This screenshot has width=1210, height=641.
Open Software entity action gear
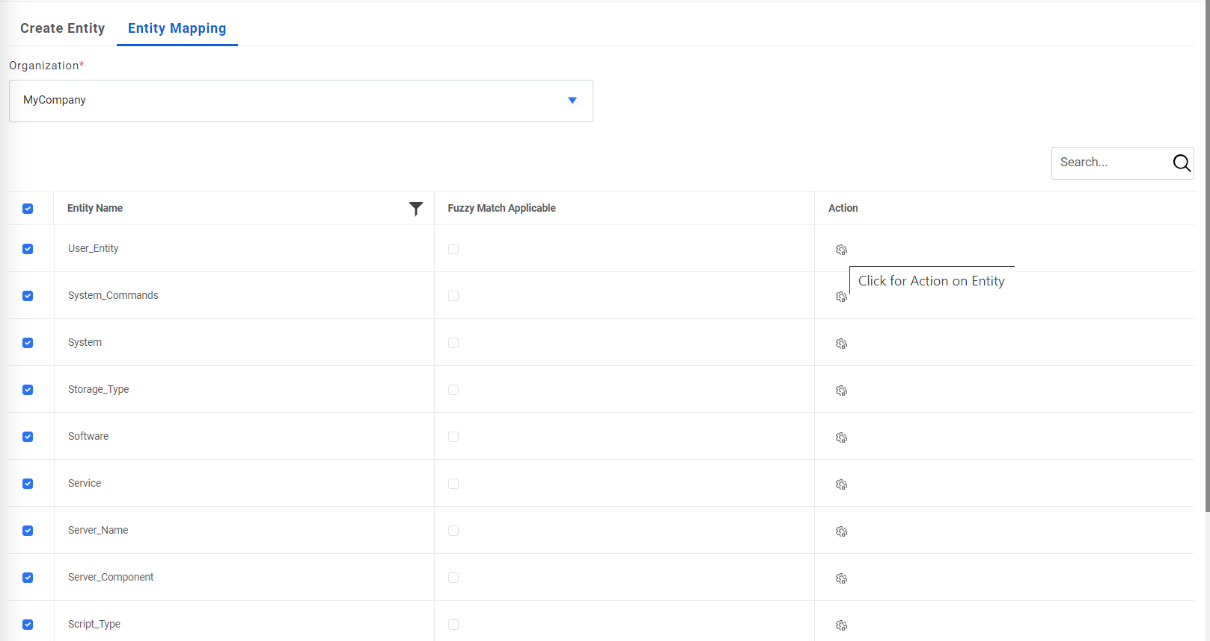(x=841, y=437)
